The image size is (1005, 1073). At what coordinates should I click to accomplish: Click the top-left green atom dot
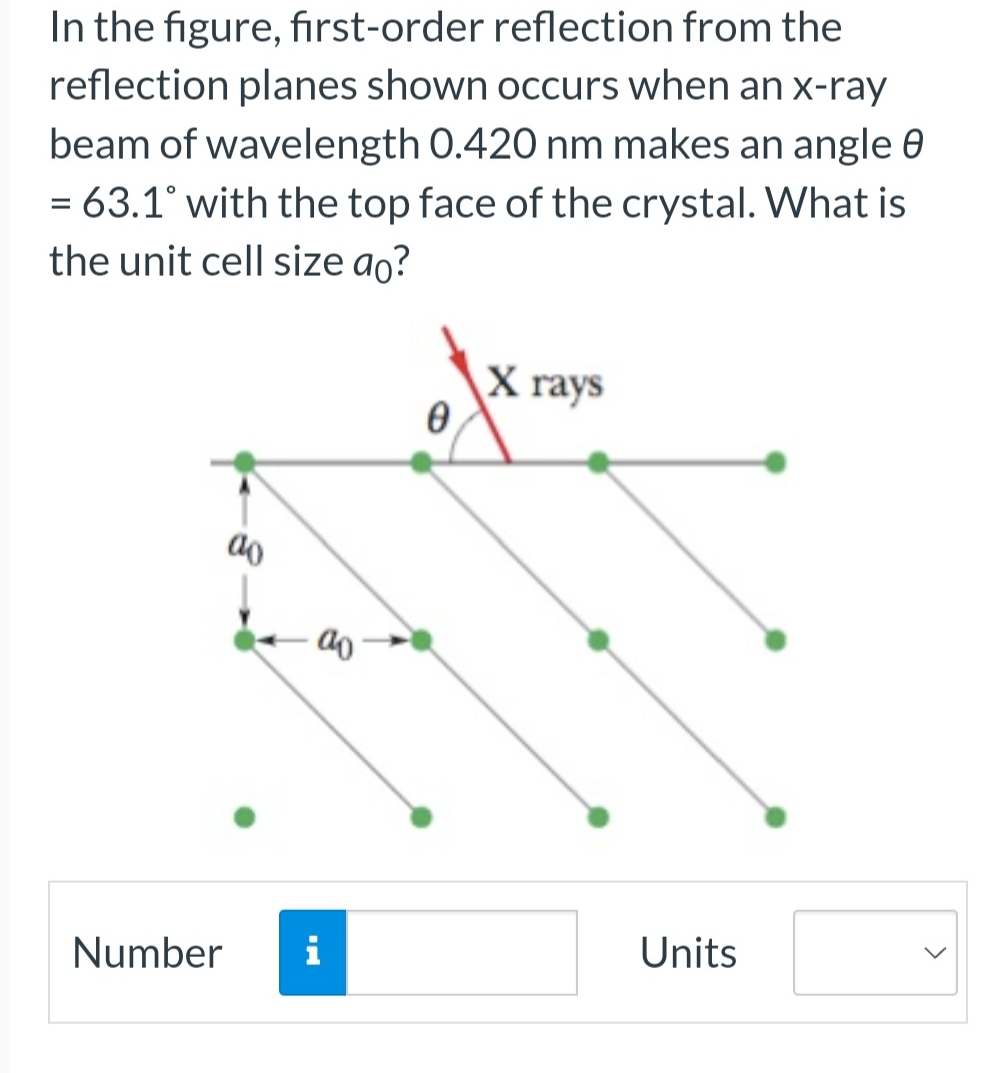[x=243, y=462]
